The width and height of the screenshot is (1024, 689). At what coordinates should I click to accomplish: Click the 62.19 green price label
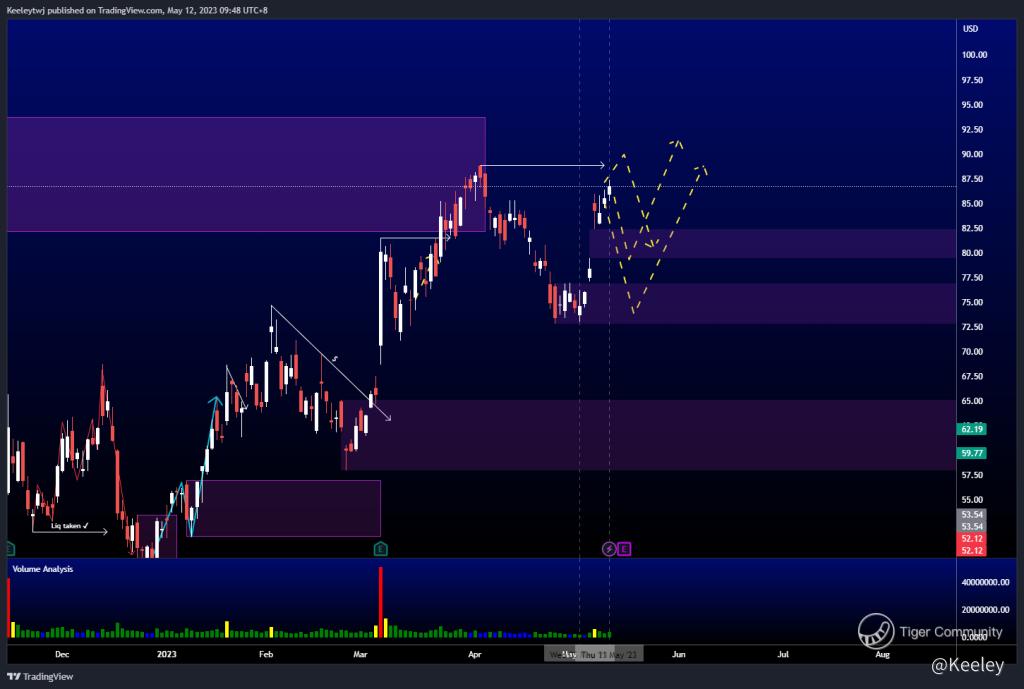click(972, 429)
